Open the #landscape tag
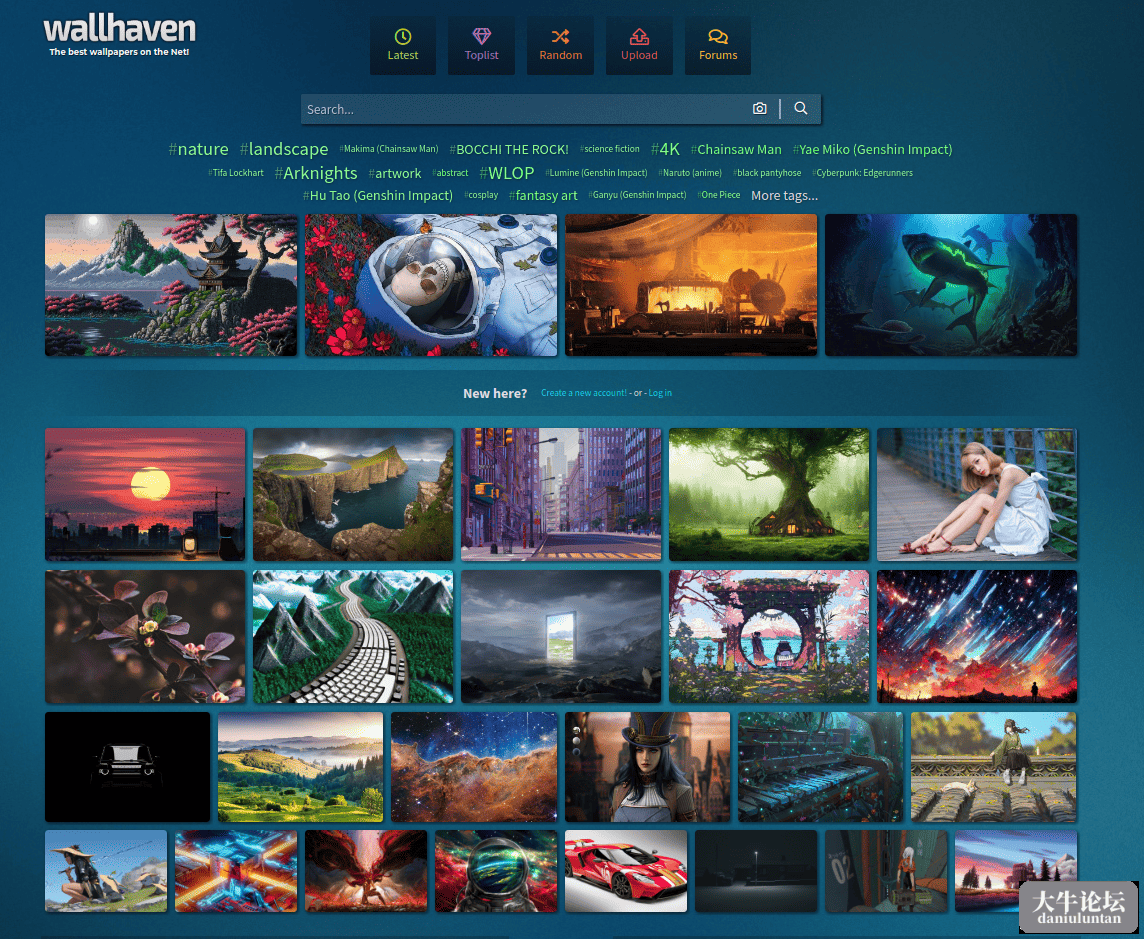The width and height of the screenshot is (1144, 939). click(x=284, y=149)
